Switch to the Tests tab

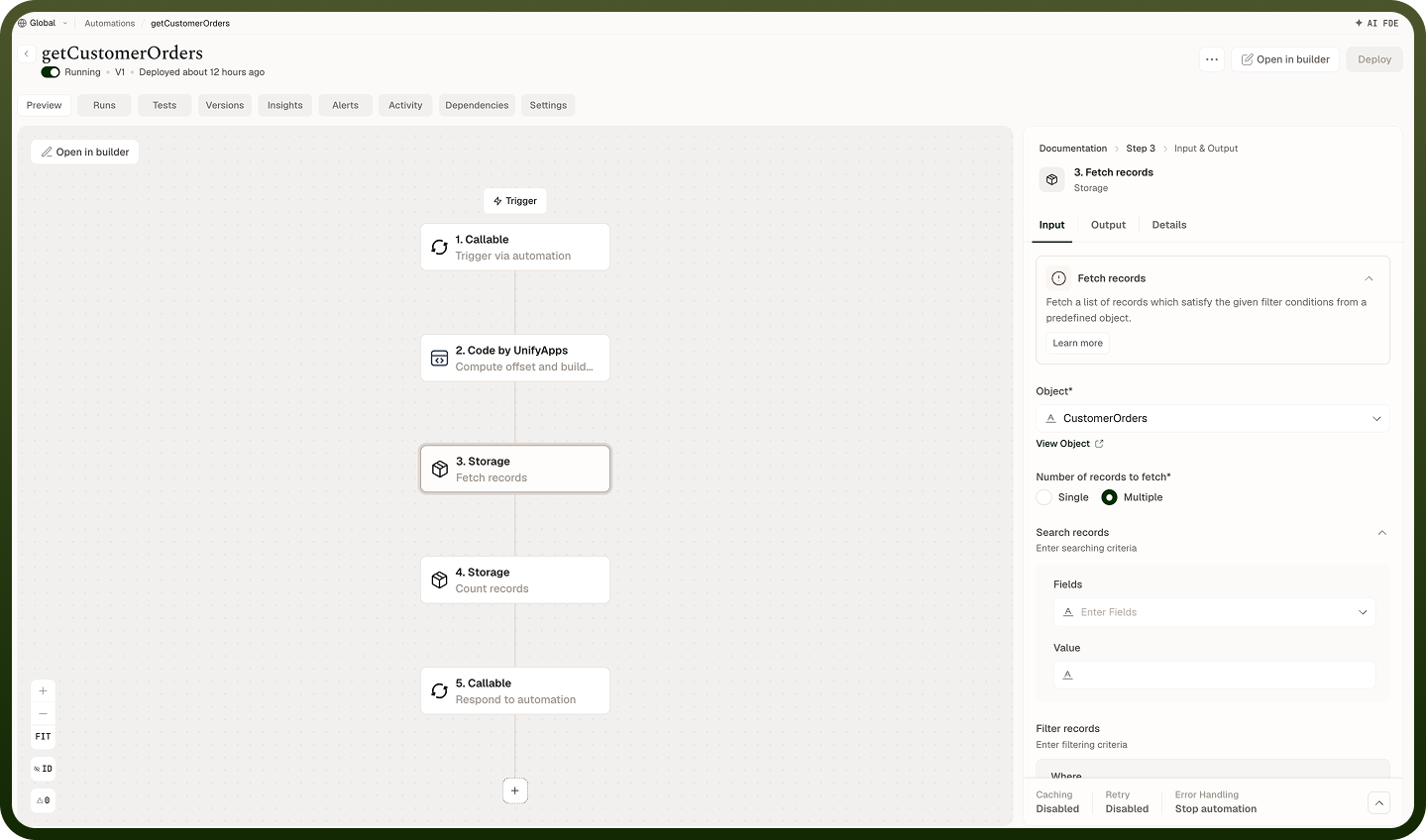click(165, 105)
